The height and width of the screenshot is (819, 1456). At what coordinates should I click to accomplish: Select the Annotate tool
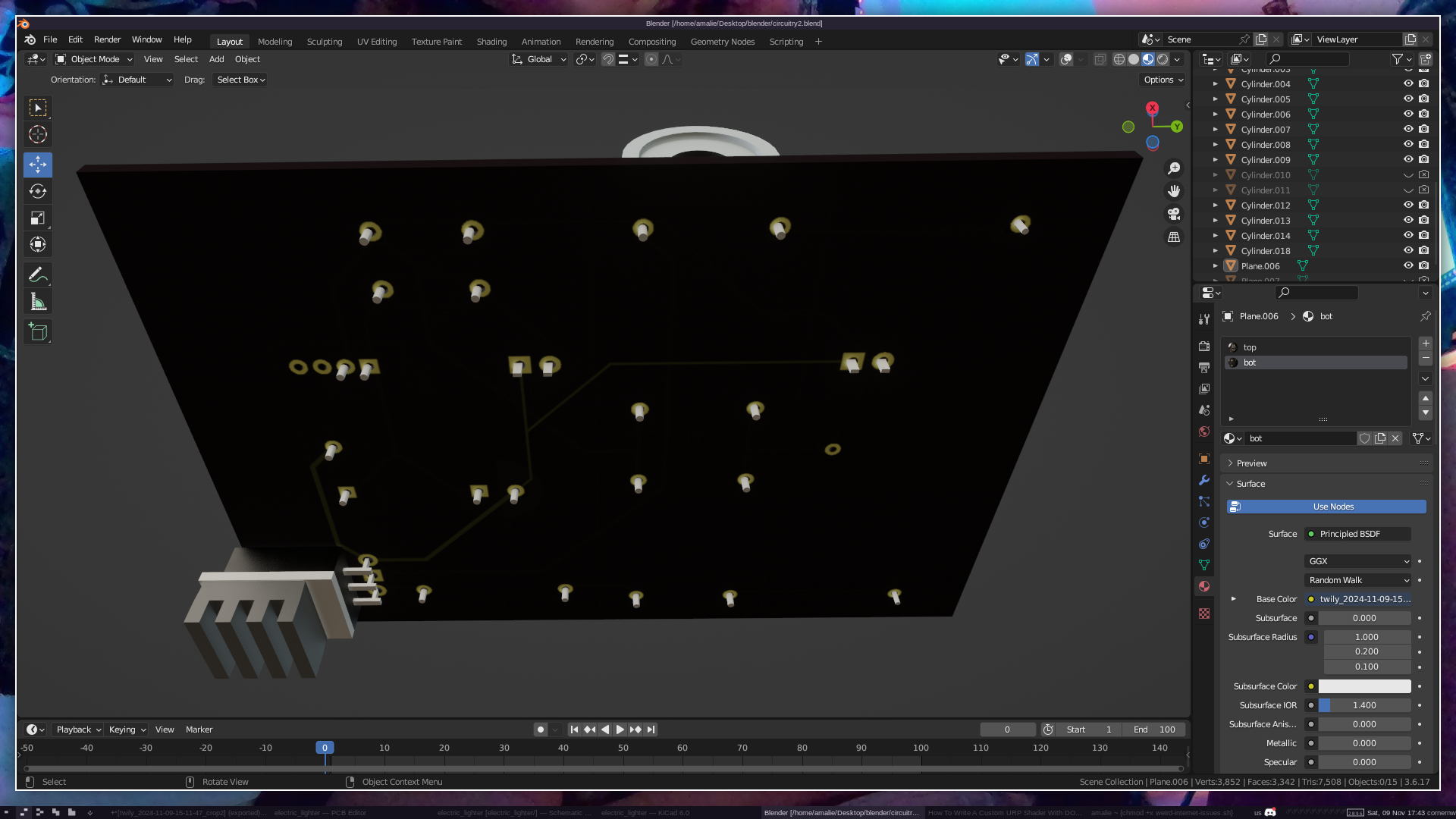[38, 275]
